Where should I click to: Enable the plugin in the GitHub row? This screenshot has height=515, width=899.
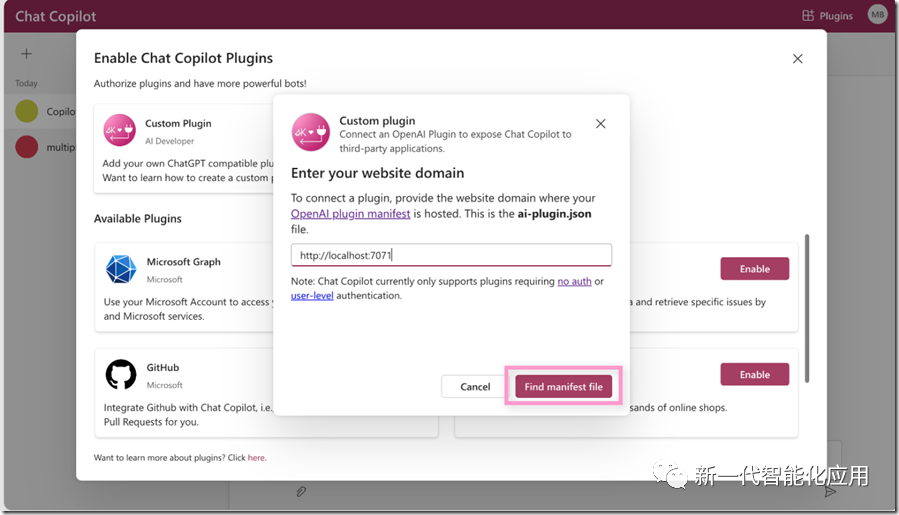click(755, 374)
